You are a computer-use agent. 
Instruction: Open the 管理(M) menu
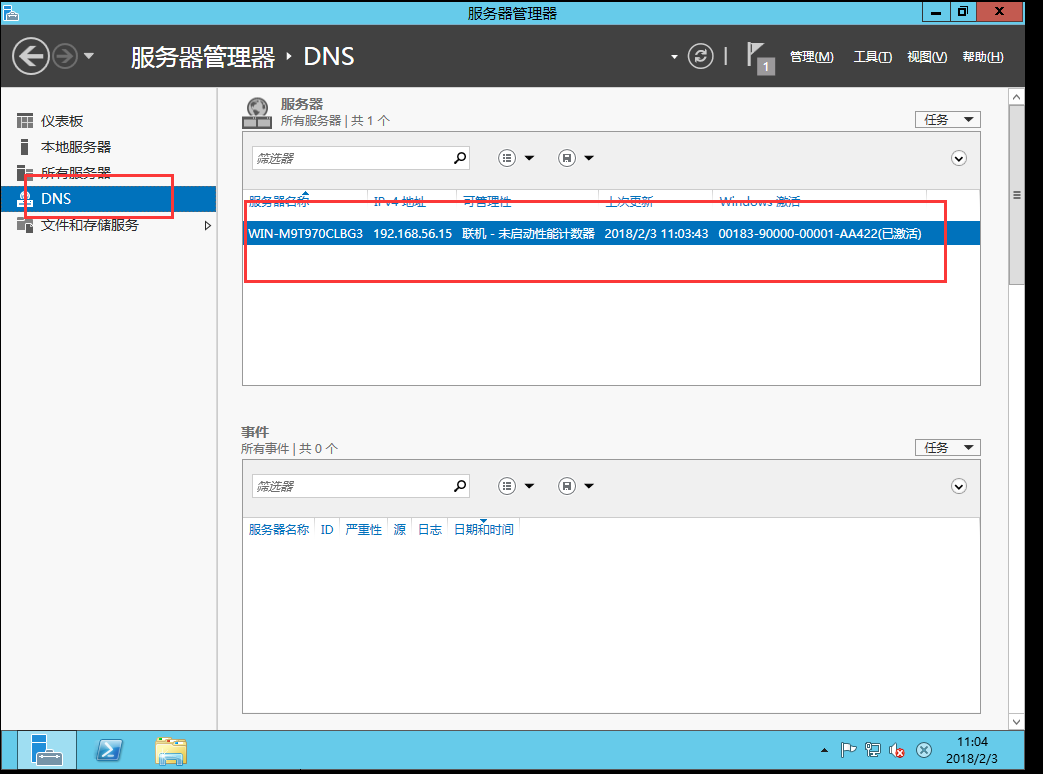point(812,57)
